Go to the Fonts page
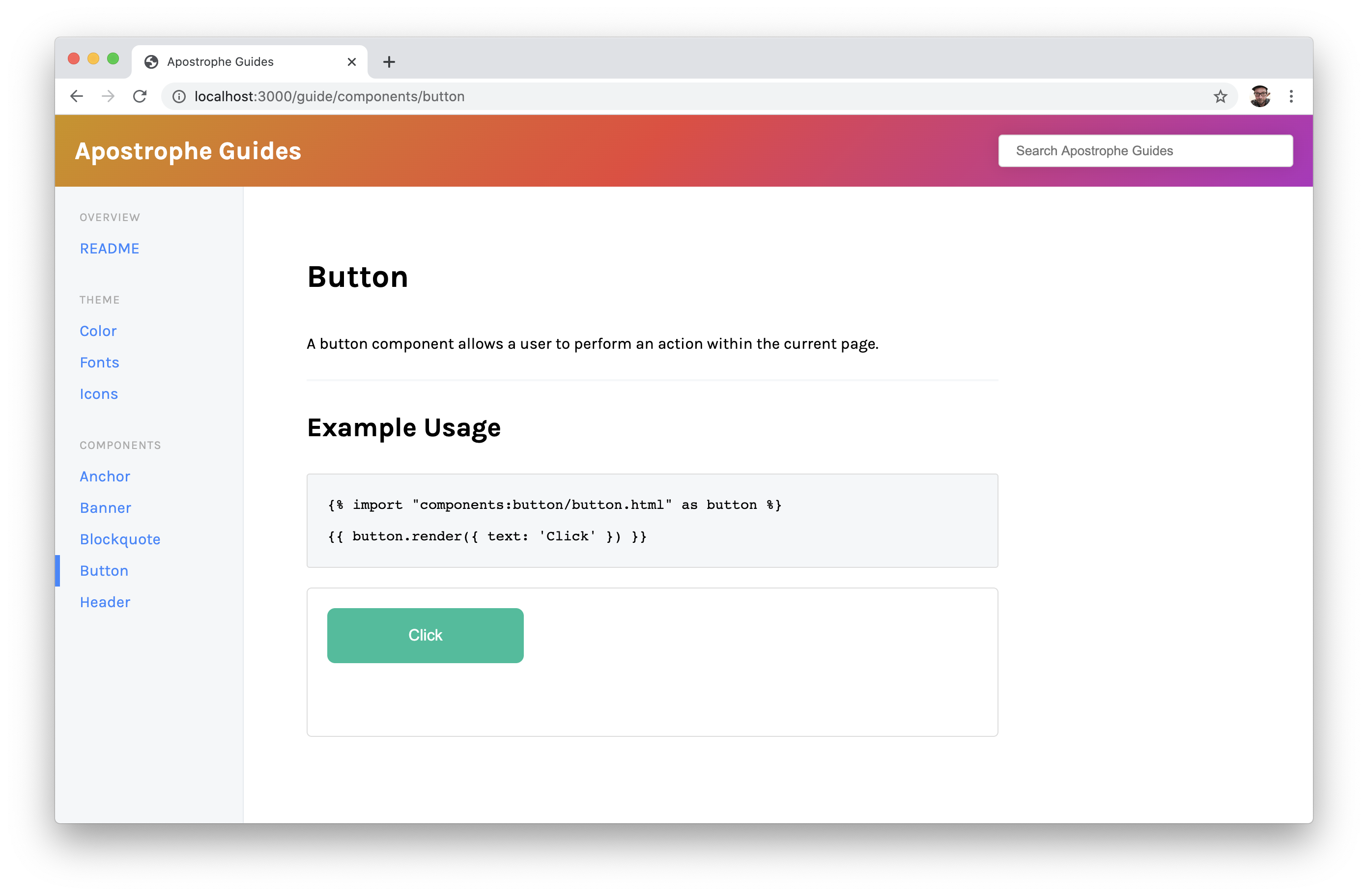 click(99, 363)
